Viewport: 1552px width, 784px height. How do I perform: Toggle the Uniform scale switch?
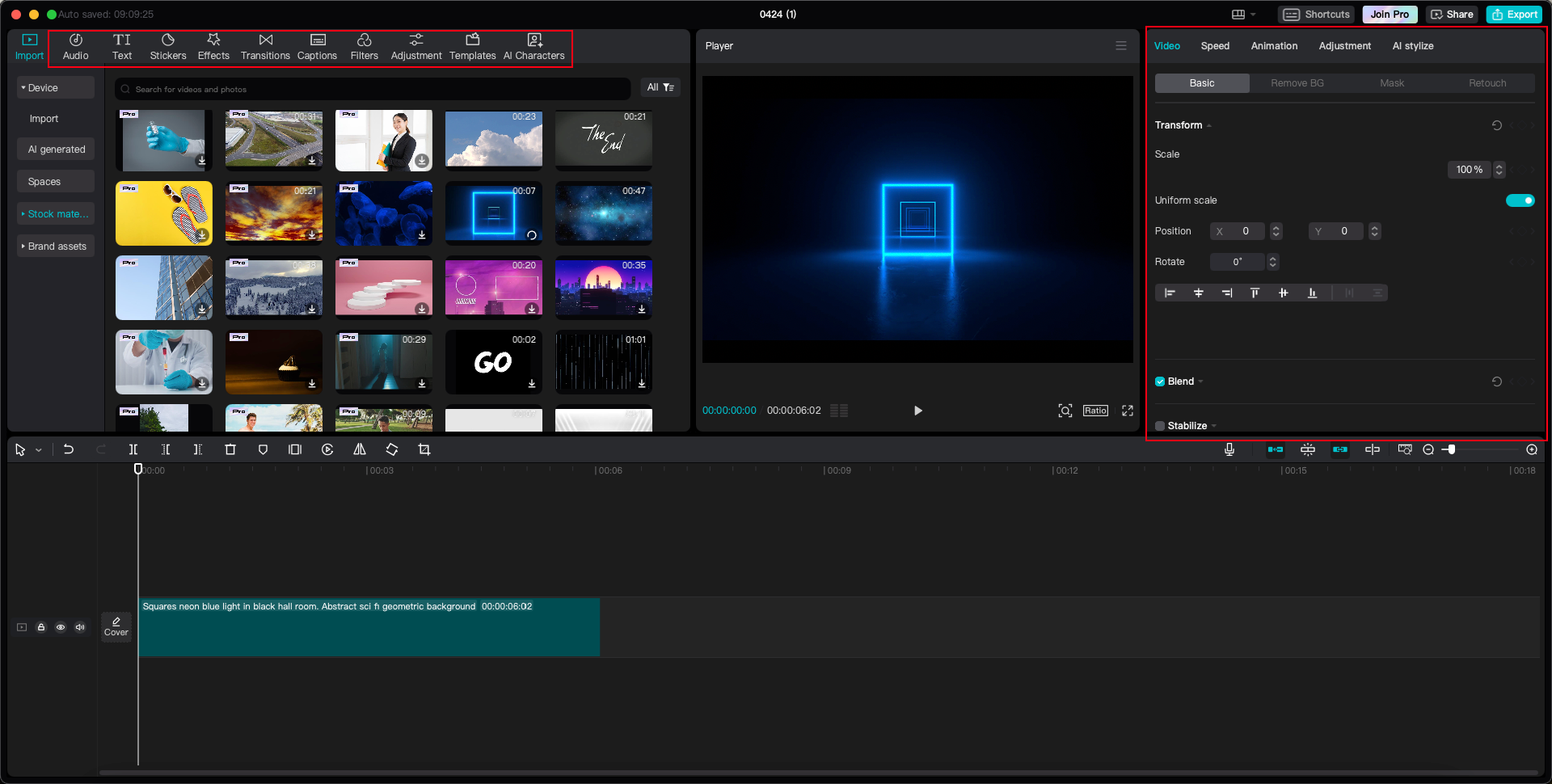coord(1520,200)
